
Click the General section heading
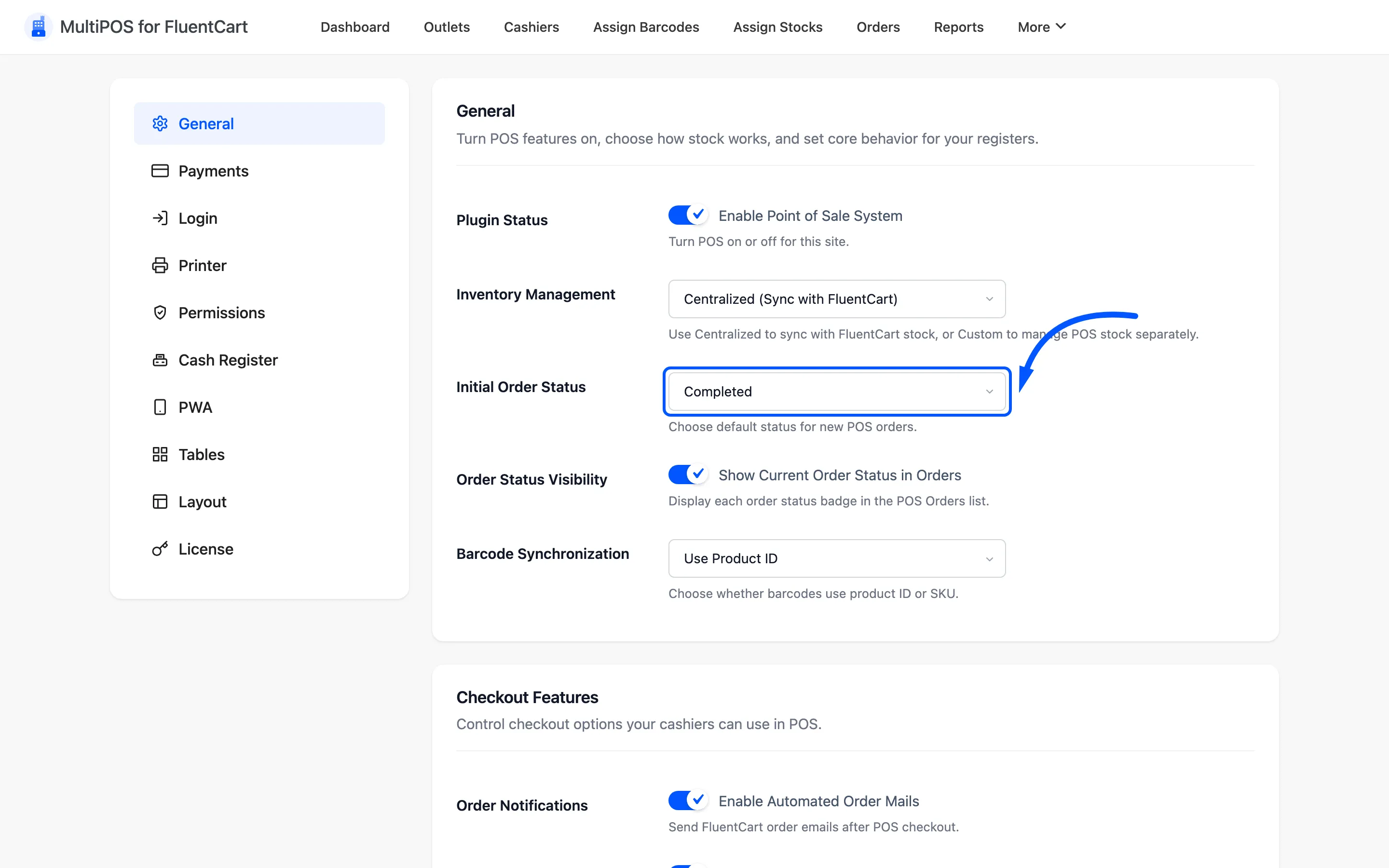coord(485,111)
